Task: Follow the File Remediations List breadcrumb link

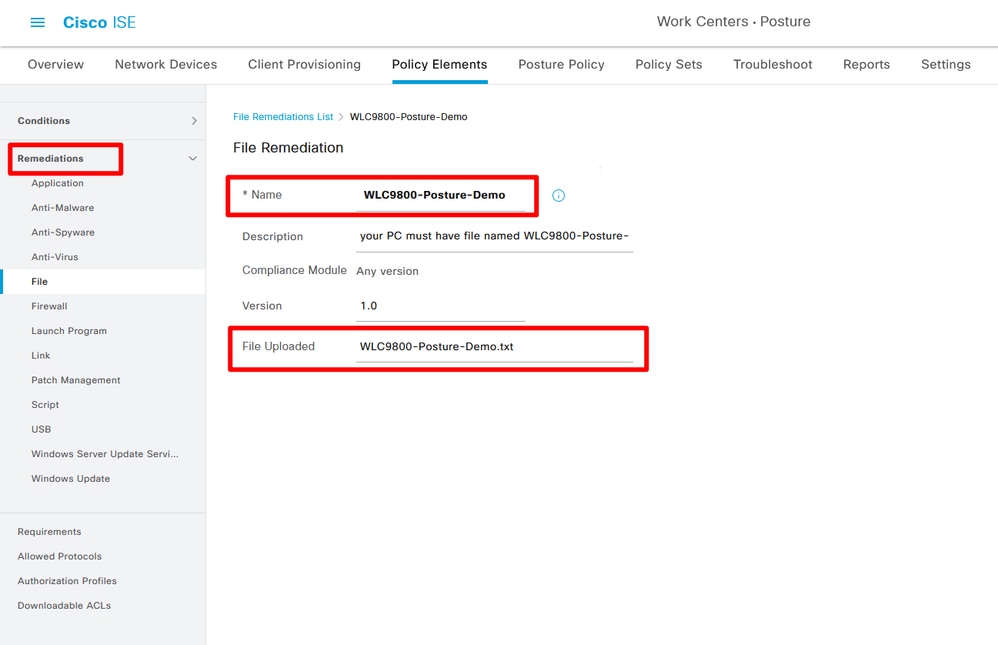Action: pyautogui.click(x=283, y=117)
